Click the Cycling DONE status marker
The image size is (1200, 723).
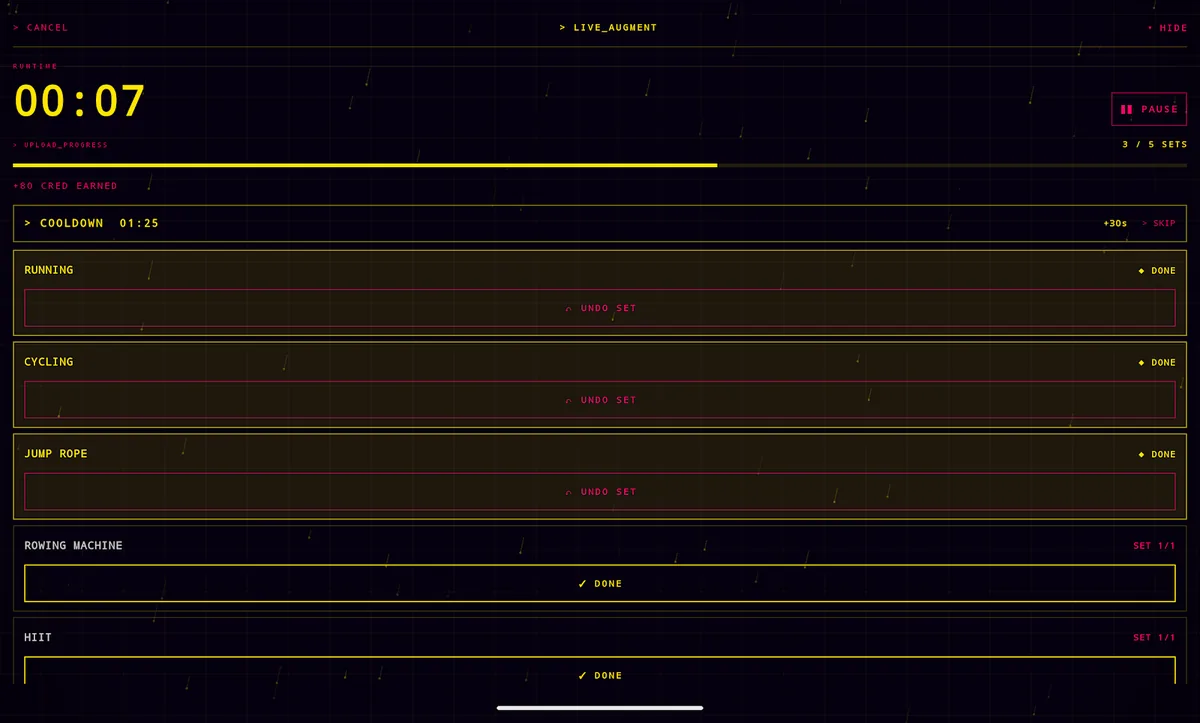1157,363
